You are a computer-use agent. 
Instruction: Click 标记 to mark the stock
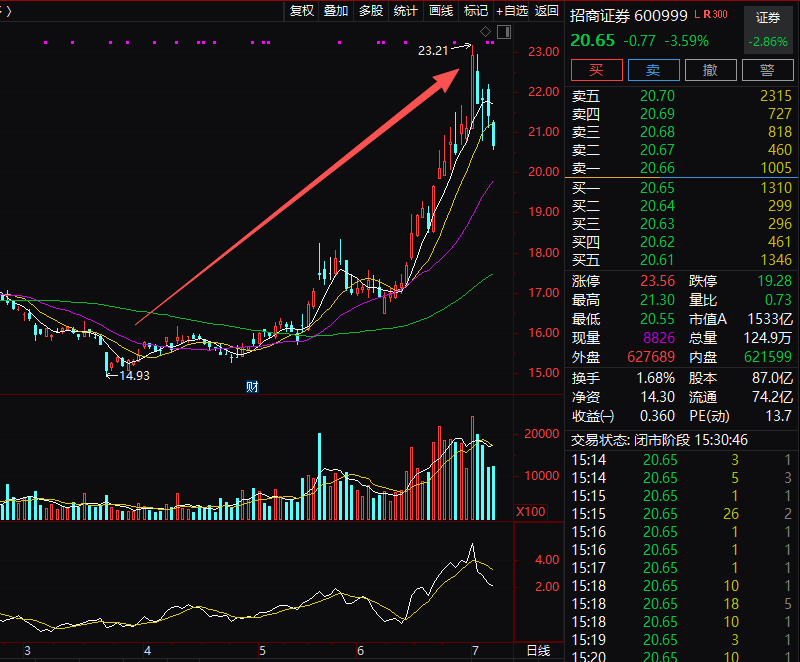click(476, 11)
